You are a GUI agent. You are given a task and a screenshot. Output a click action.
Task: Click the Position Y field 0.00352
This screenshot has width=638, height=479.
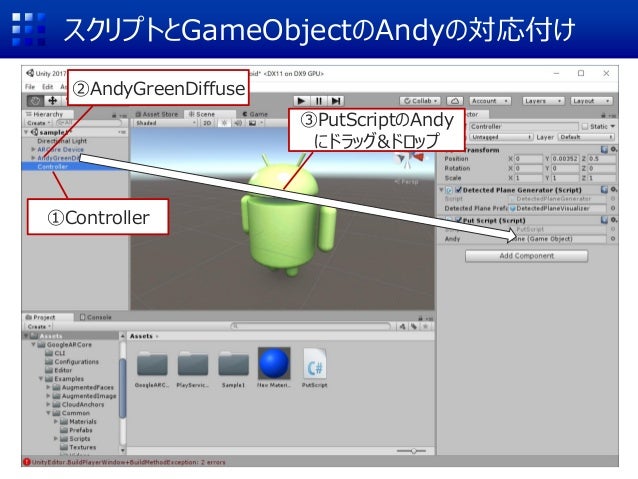pos(565,159)
